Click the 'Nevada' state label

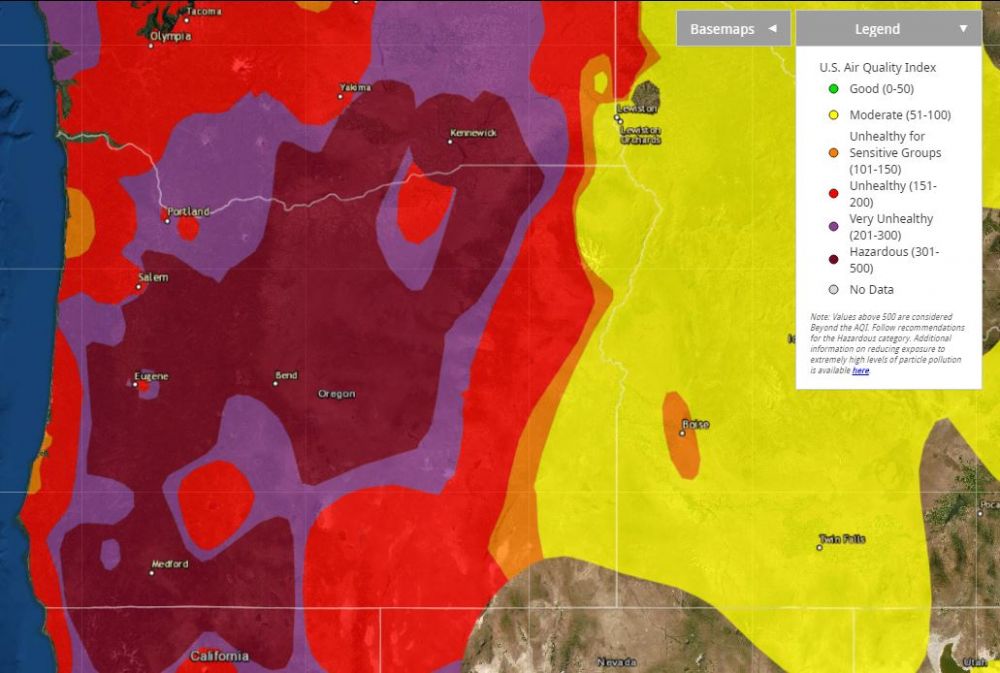[617, 662]
